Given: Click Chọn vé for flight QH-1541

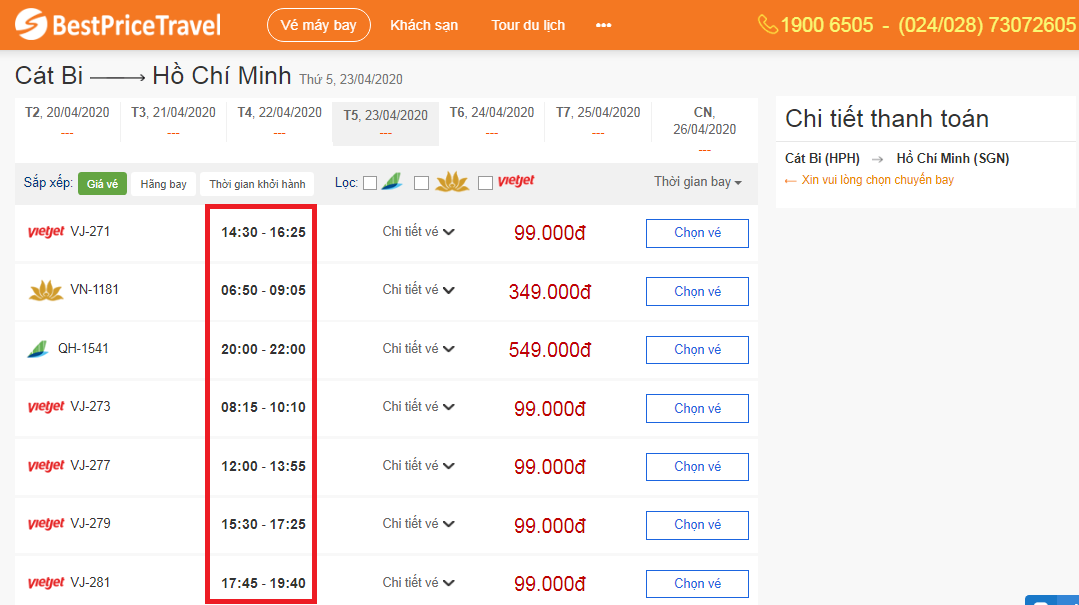Looking at the screenshot, I should pos(697,350).
